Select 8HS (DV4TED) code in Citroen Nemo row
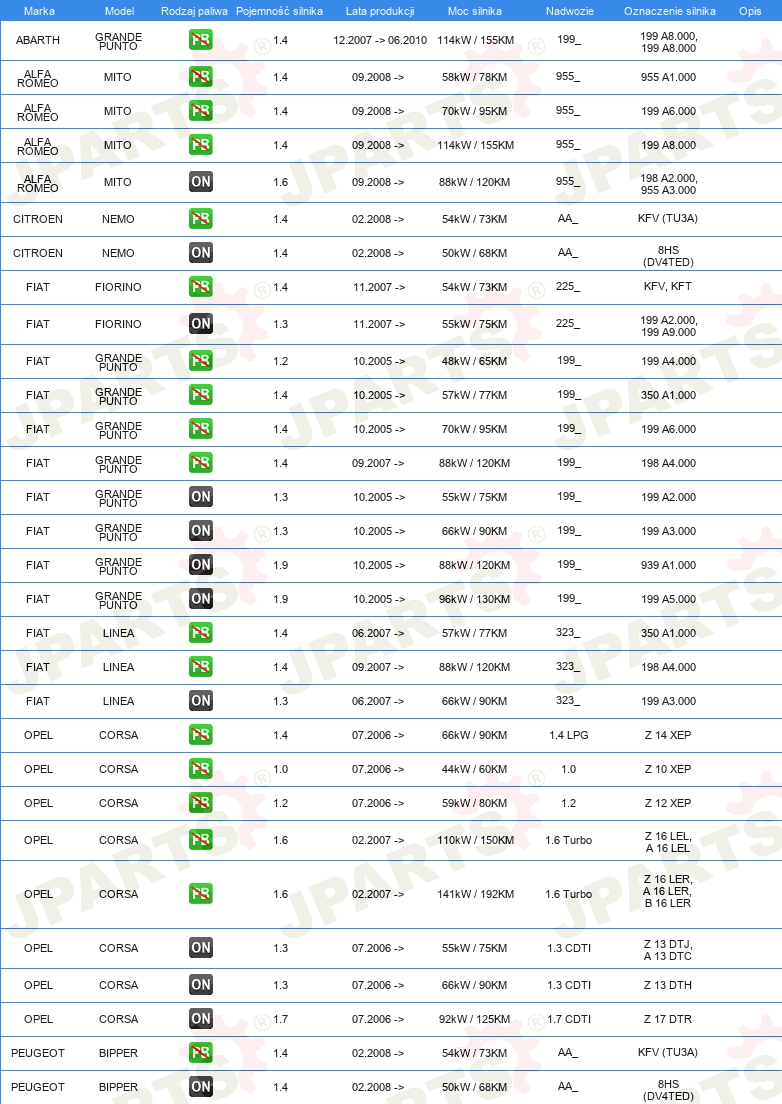This screenshot has height=1104, width=782. 669,256
